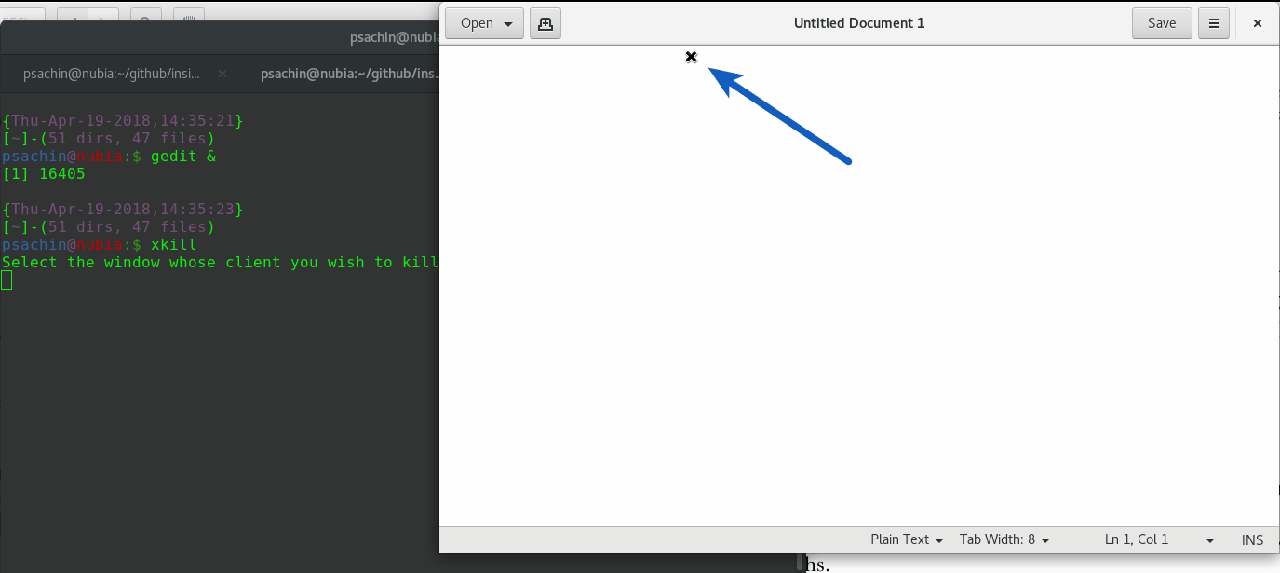Focus the terminal window via its title bar
The width and height of the screenshot is (1280, 573).
coord(220,38)
